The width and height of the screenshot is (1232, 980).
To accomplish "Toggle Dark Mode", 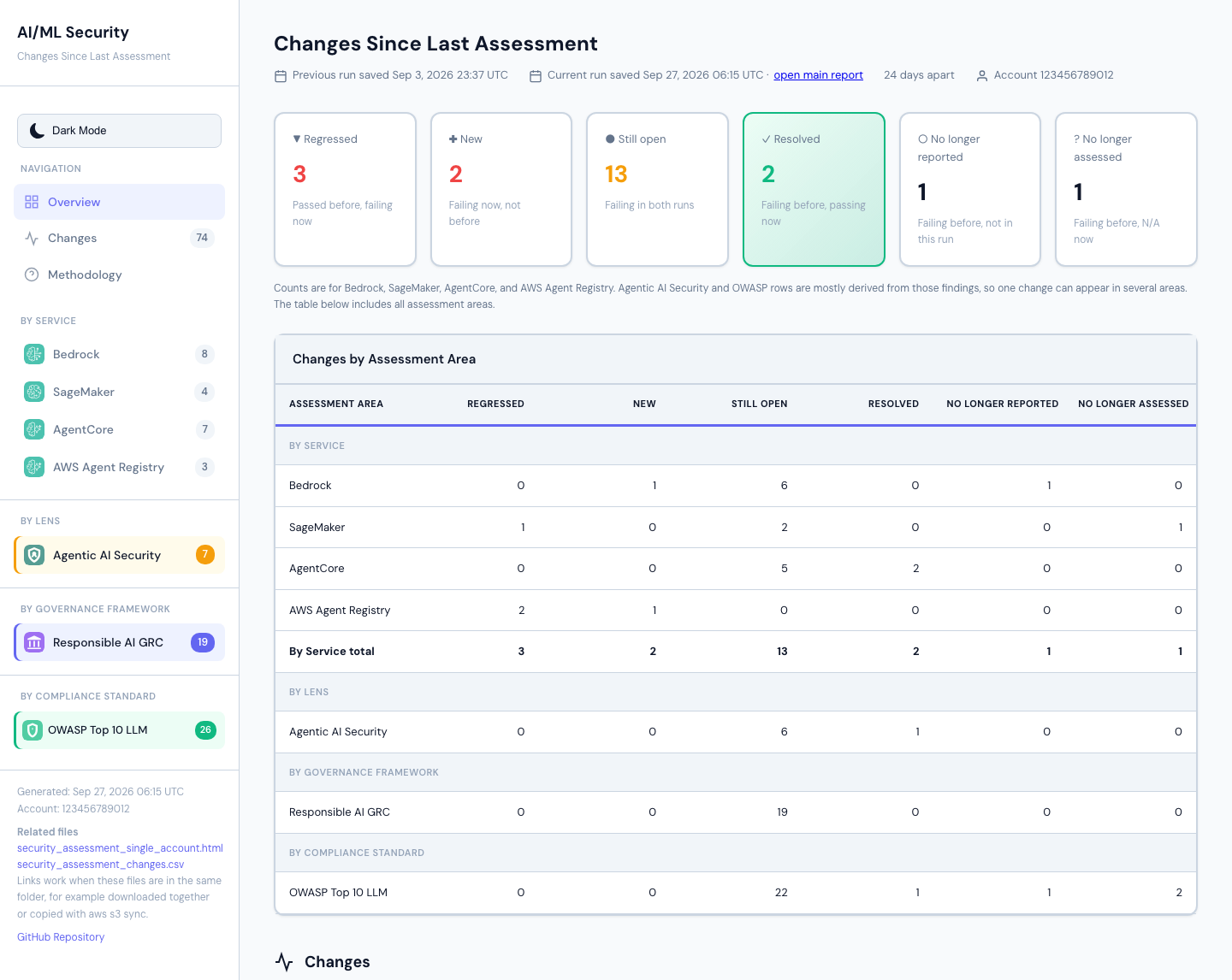I will (x=119, y=131).
